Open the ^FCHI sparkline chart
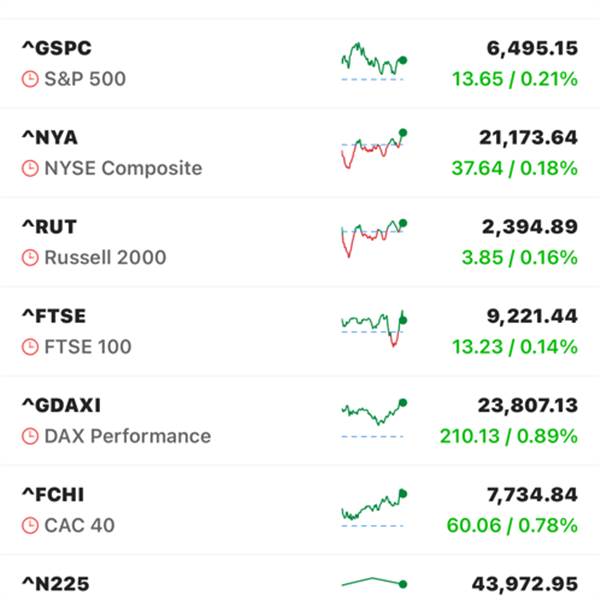This screenshot has height=600, width=600. point(374,508)
